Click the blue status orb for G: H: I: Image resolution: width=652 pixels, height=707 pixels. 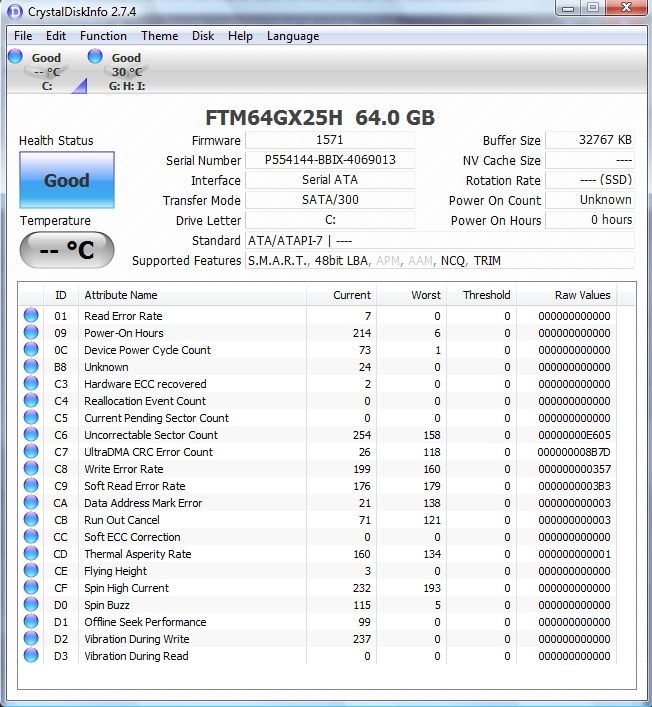tap(95, 56)
